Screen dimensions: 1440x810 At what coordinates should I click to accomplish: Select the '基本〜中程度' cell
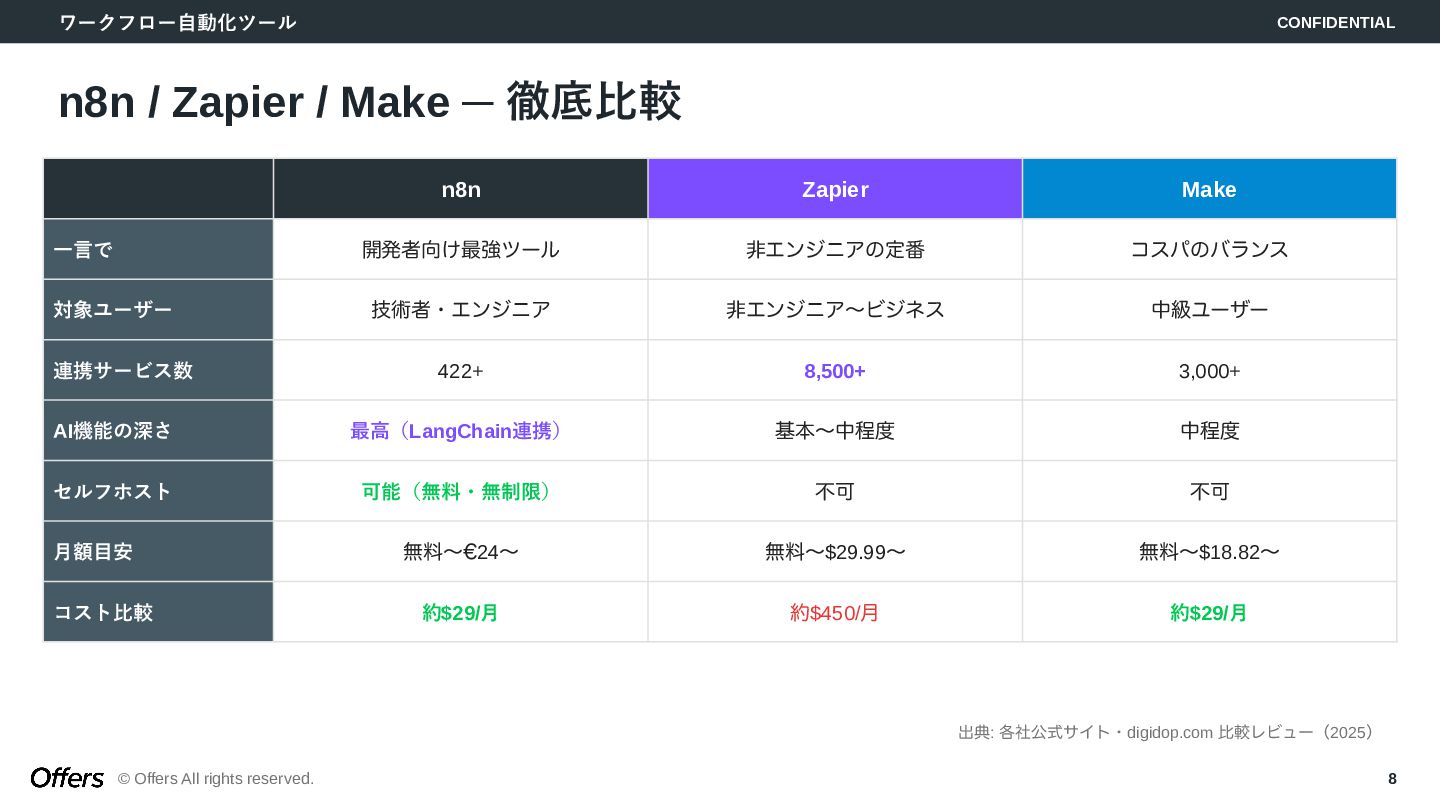point(835,431)
